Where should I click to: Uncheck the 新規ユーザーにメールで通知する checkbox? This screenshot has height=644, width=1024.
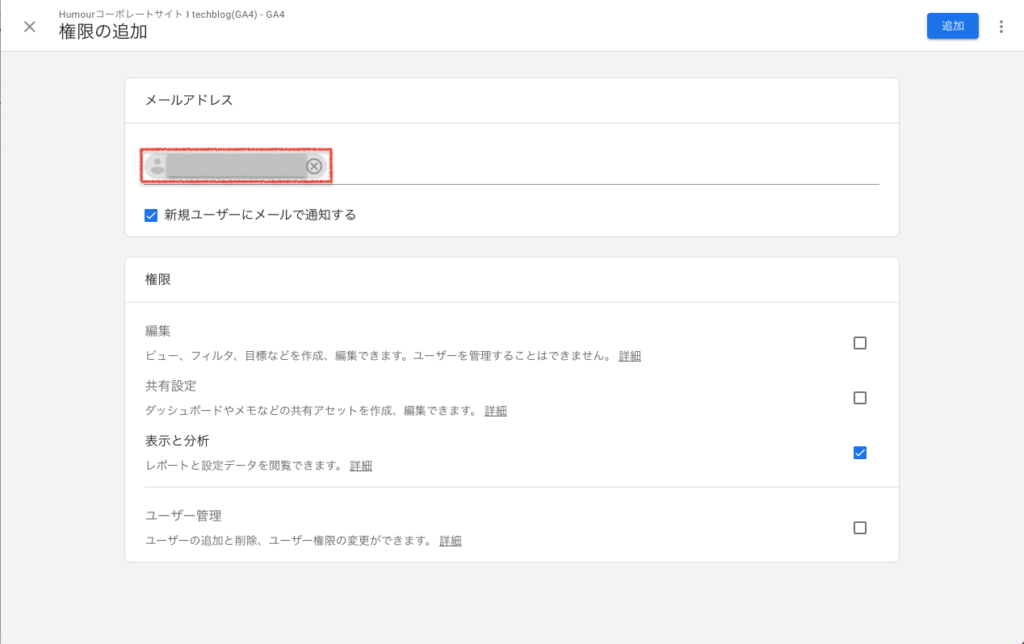(x=151, y=215)
